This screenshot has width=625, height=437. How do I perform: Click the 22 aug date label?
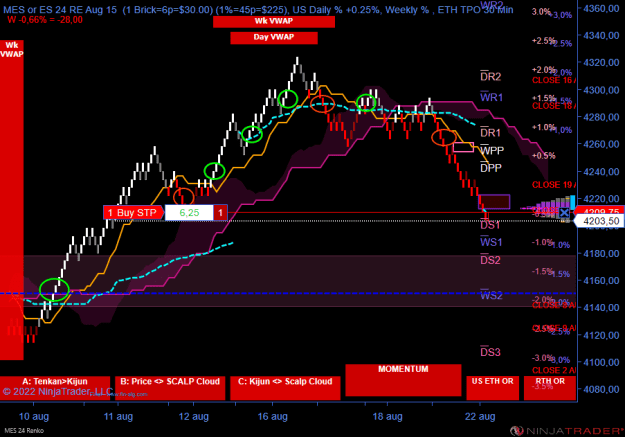[480, 416]
